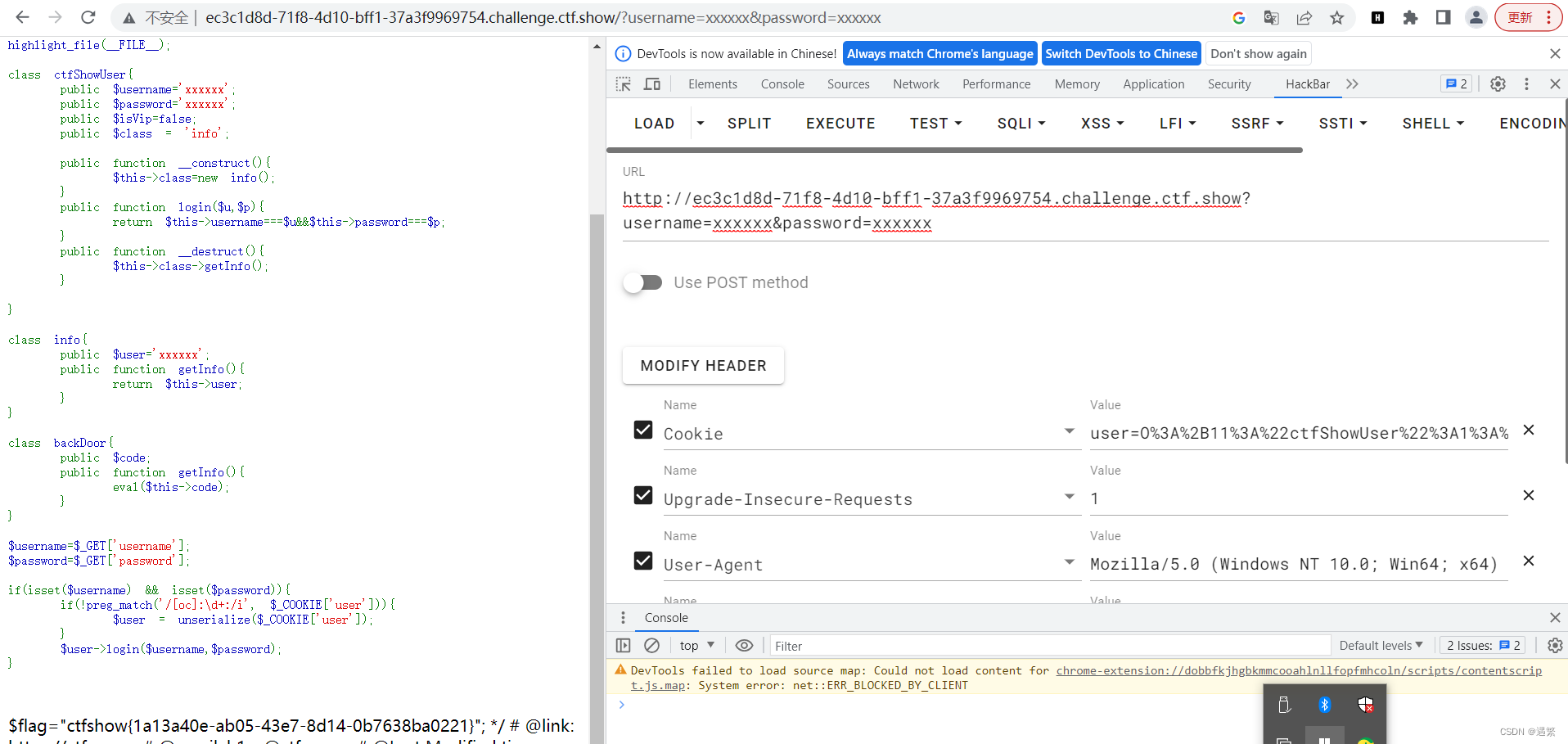Remove the Cookie header row
Image resolution: width=1568 pixels, height=744 pixels.
(1528, 430)
